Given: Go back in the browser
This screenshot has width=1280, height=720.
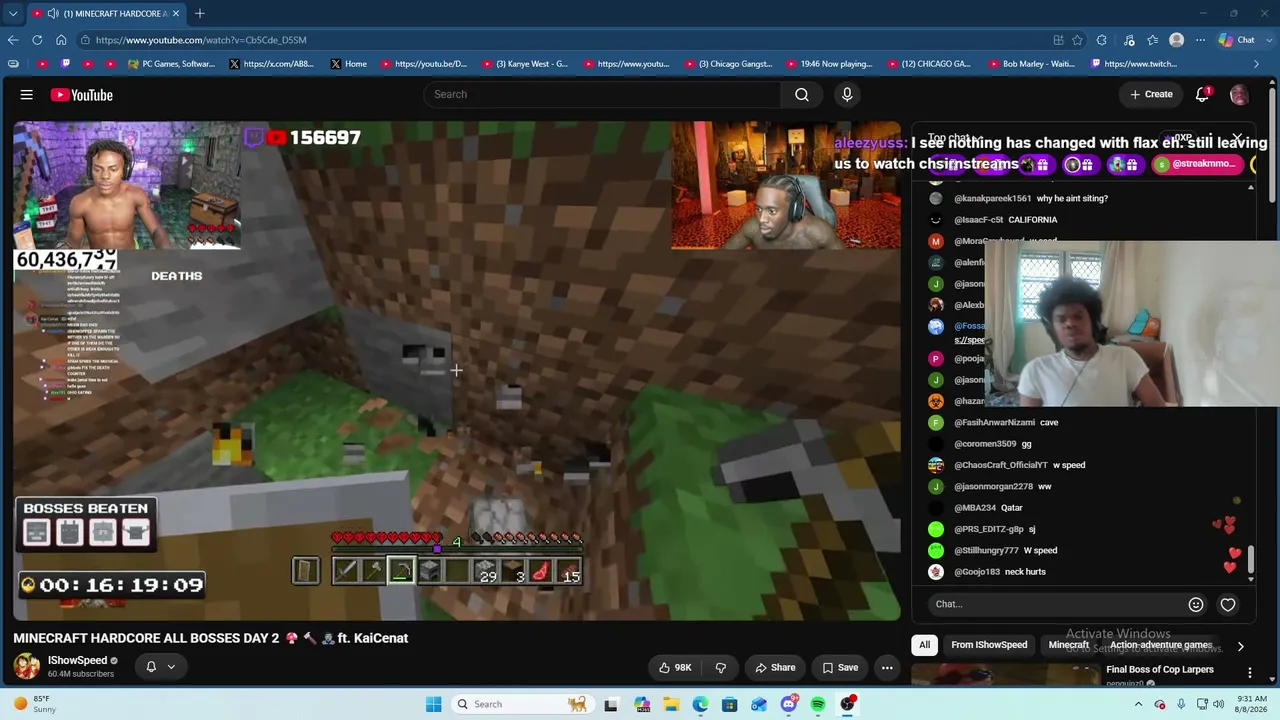Looking at the screenshot, I should (x=12, y=40).
